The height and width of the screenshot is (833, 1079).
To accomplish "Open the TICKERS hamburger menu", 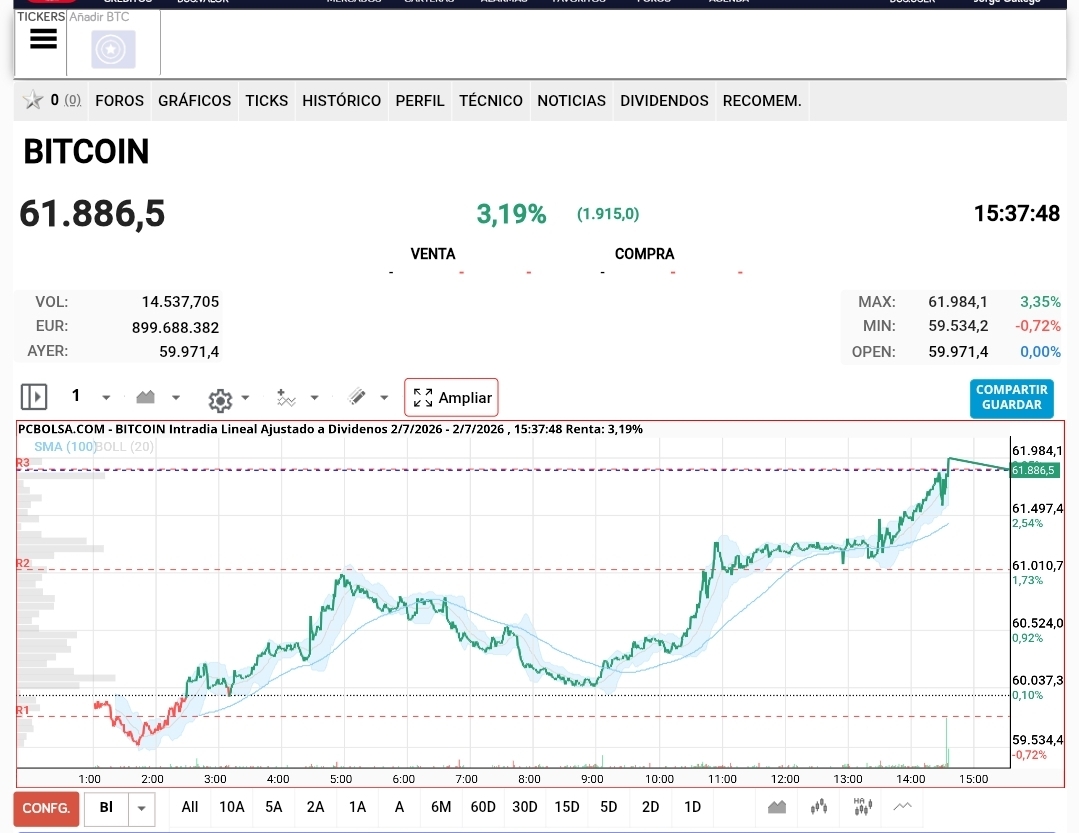I will [43, 40].
